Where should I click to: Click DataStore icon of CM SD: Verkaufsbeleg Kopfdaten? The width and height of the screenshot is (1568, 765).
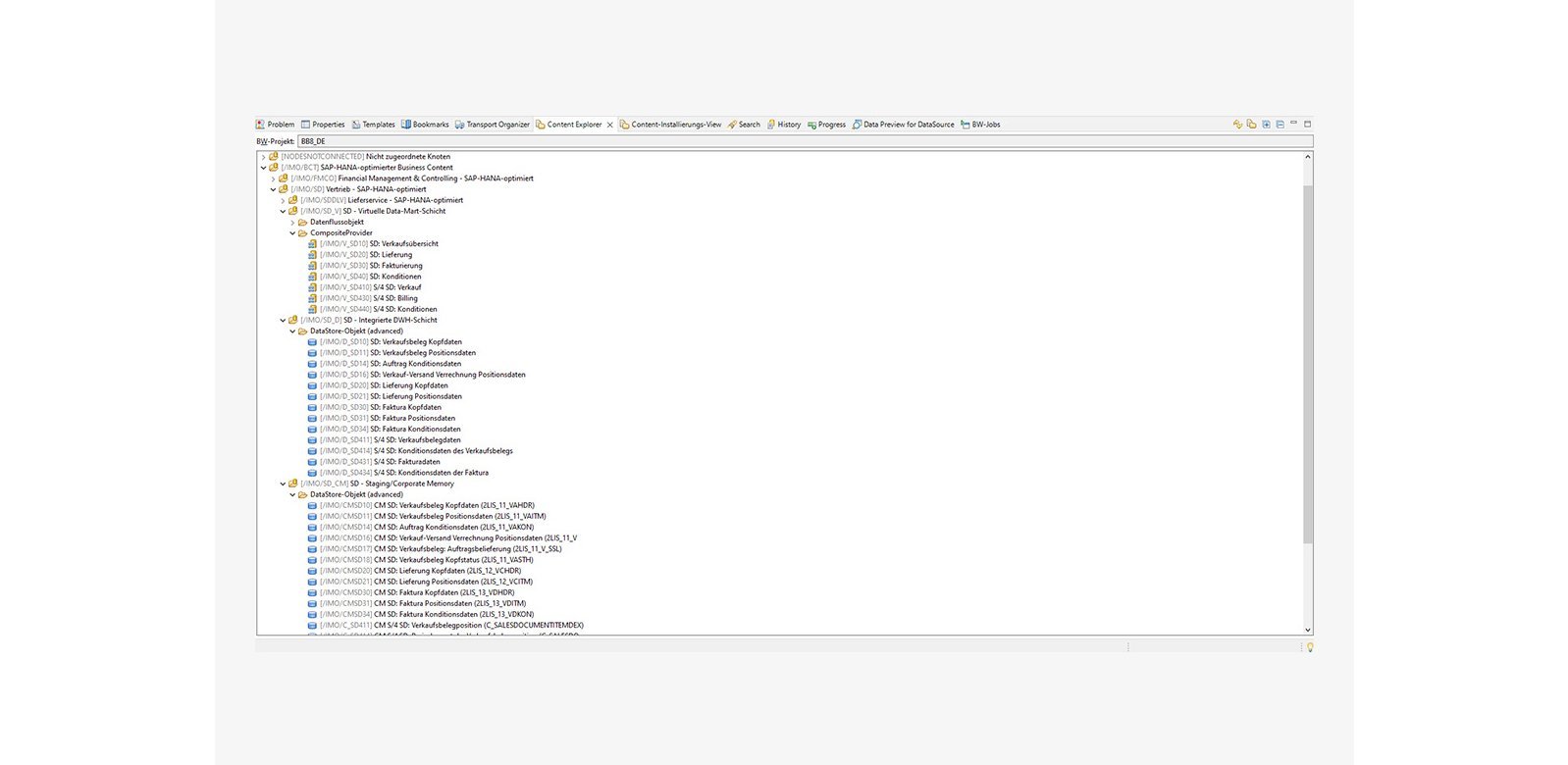(312, 506)
